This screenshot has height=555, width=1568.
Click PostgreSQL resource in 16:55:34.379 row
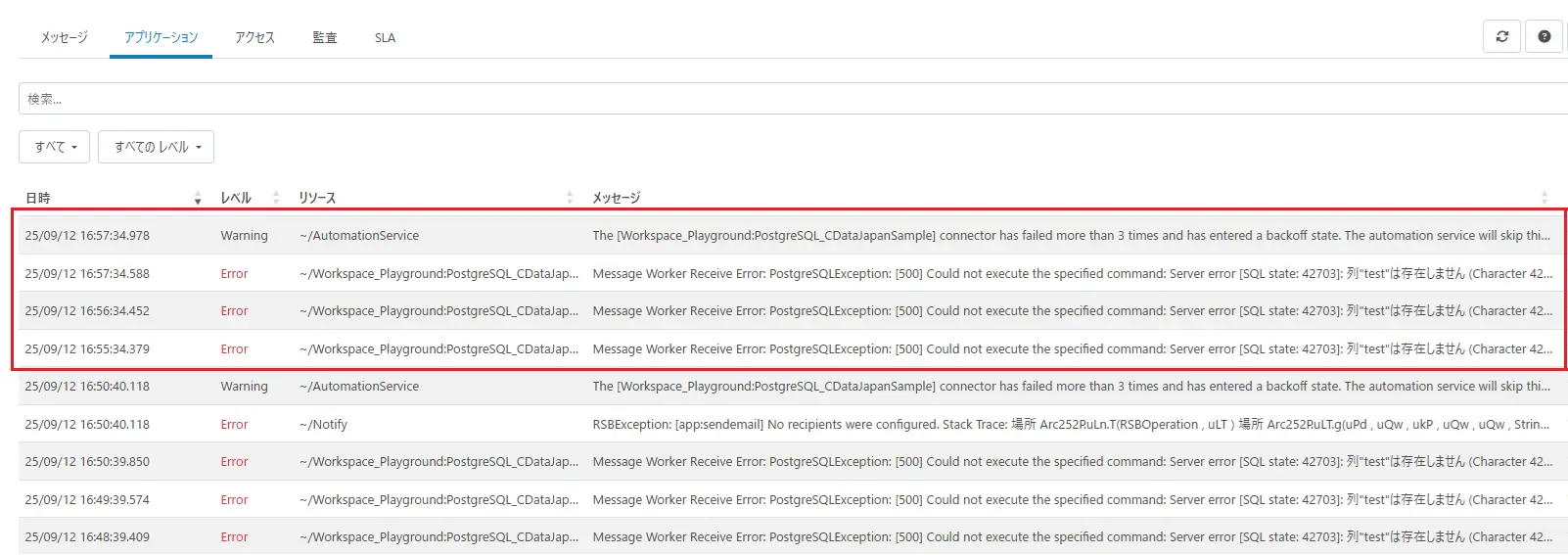pos(438,349)
